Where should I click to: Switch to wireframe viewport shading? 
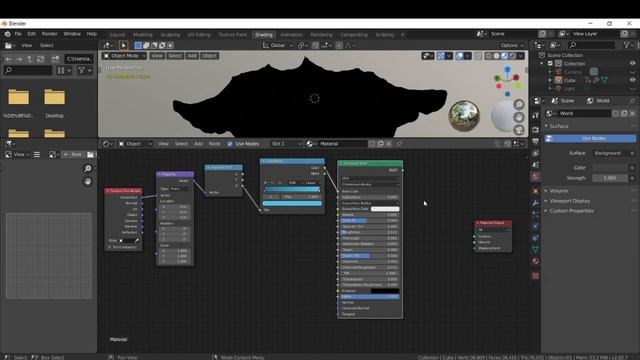pos(489,56)
